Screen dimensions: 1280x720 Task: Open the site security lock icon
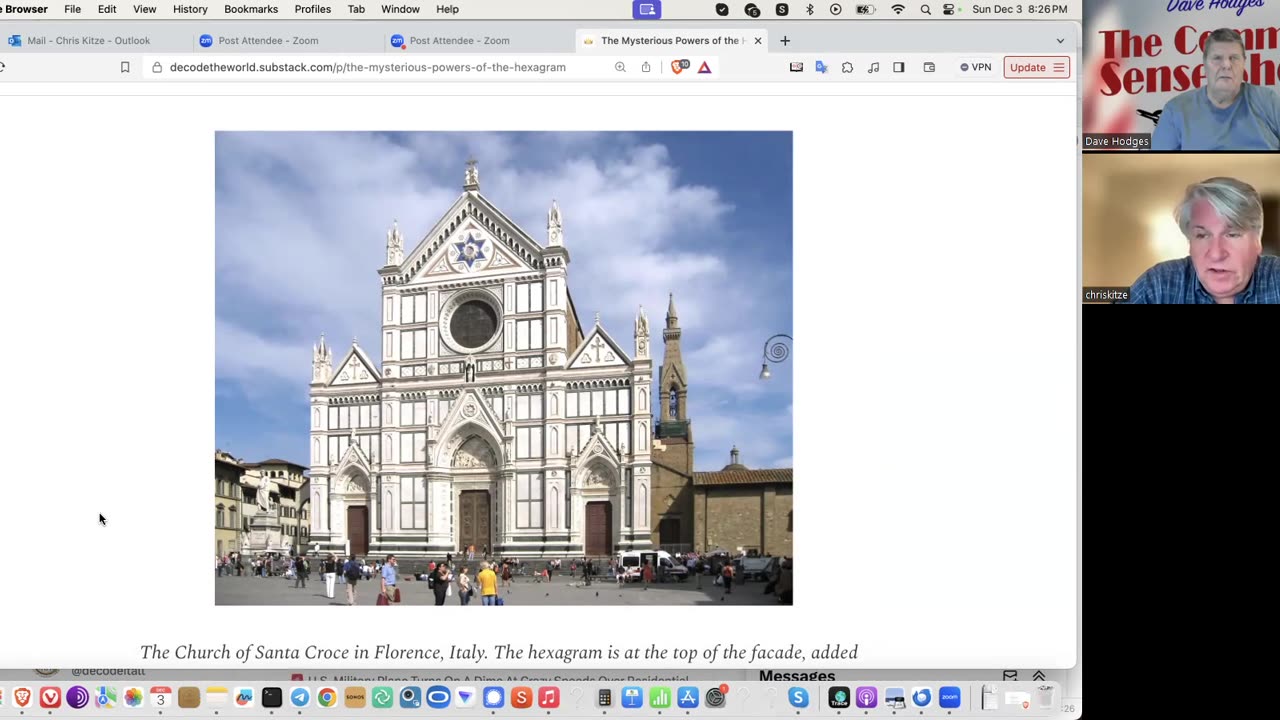pos(157,67)
